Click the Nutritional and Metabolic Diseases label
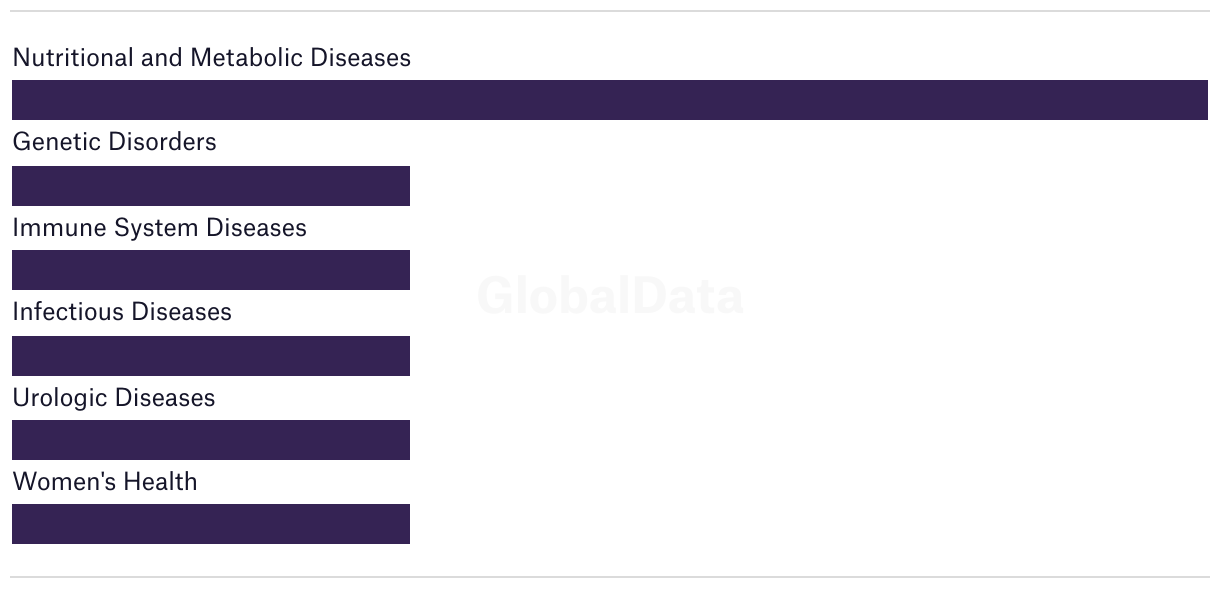The image size is (1220, 590). coord(211,58)
